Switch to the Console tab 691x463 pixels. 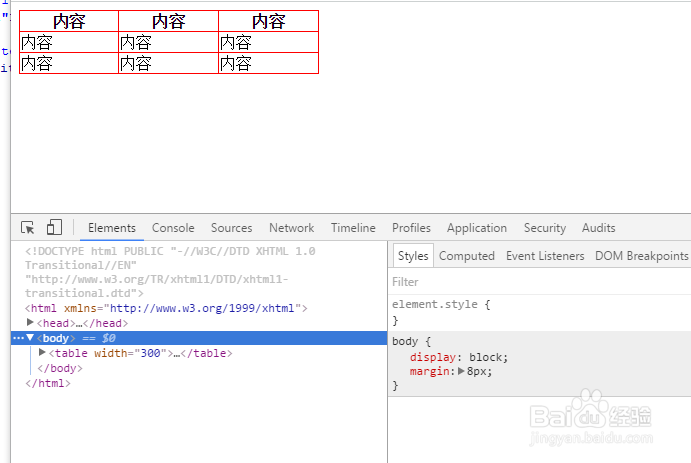click(173, 228)
